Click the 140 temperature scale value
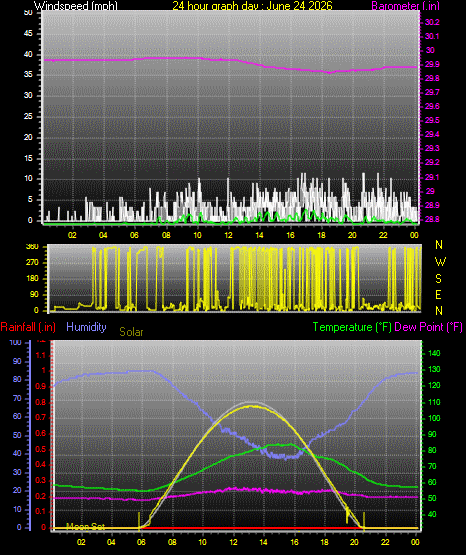Viewport: 466px width, 555px height. pos(434,353)
